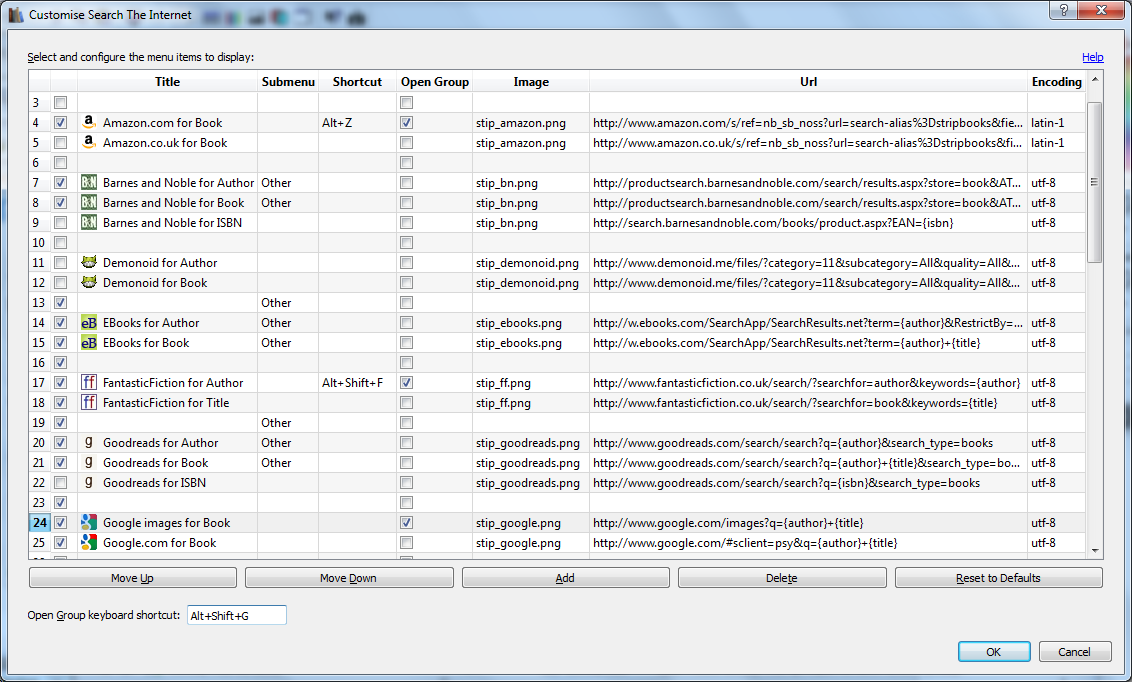Click the EBooks for Author icon
1132x682 pixels.
point(89,323)
